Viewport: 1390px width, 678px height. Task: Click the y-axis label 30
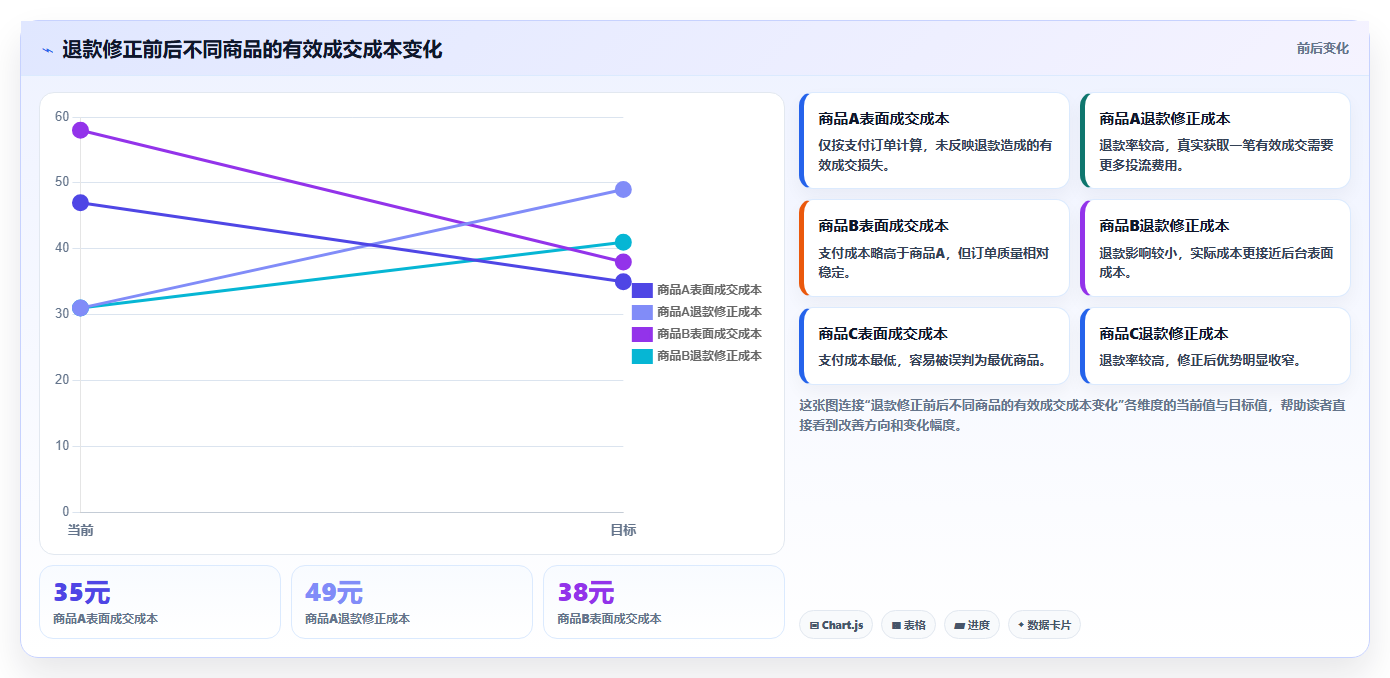[x=62, y=314]
